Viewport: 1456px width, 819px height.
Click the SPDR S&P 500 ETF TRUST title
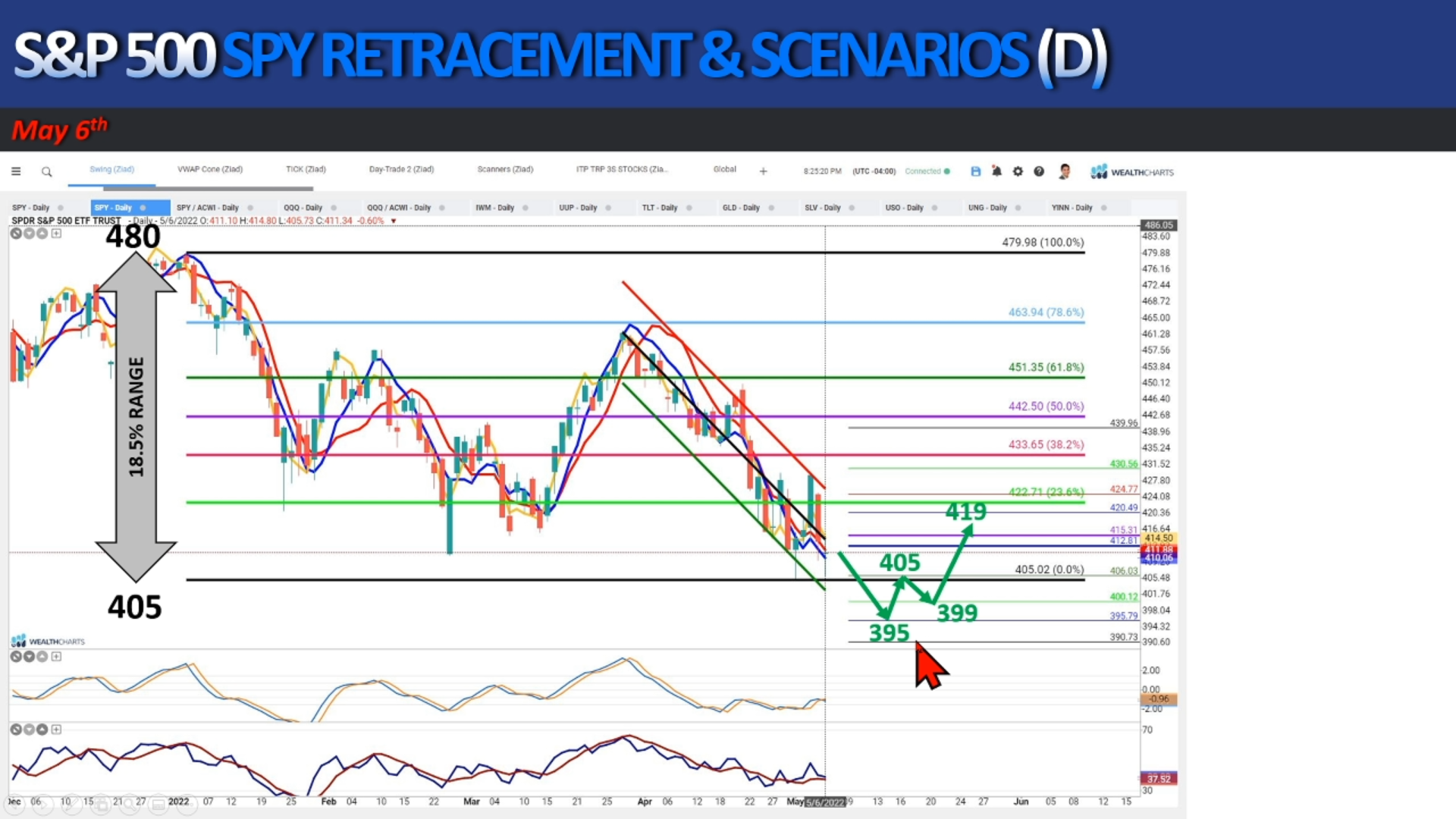click(66, 221)
